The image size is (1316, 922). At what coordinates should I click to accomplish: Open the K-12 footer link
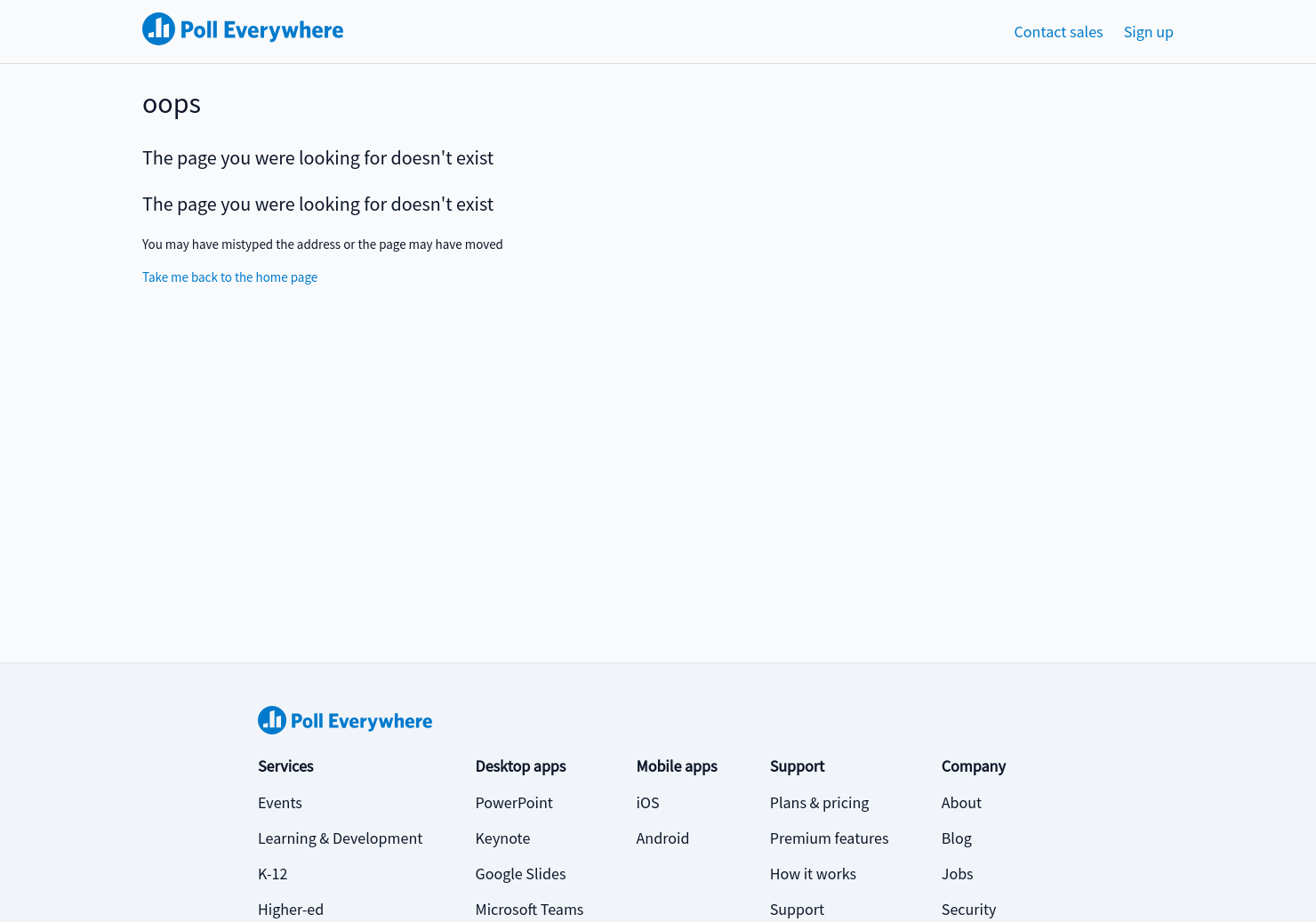pos(273,874)
